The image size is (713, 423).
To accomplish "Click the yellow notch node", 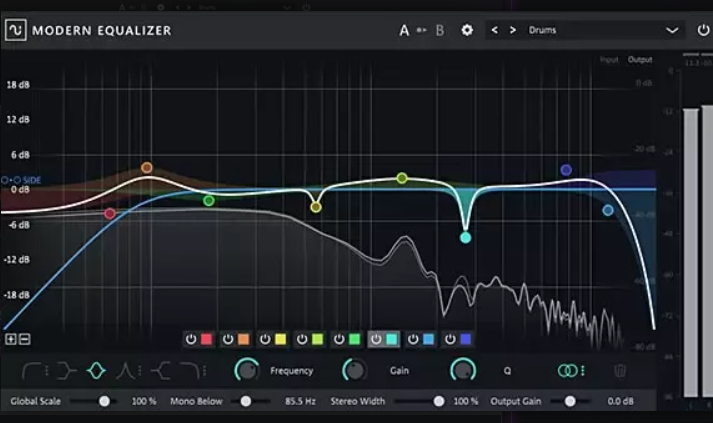I will tap(316, 207).
